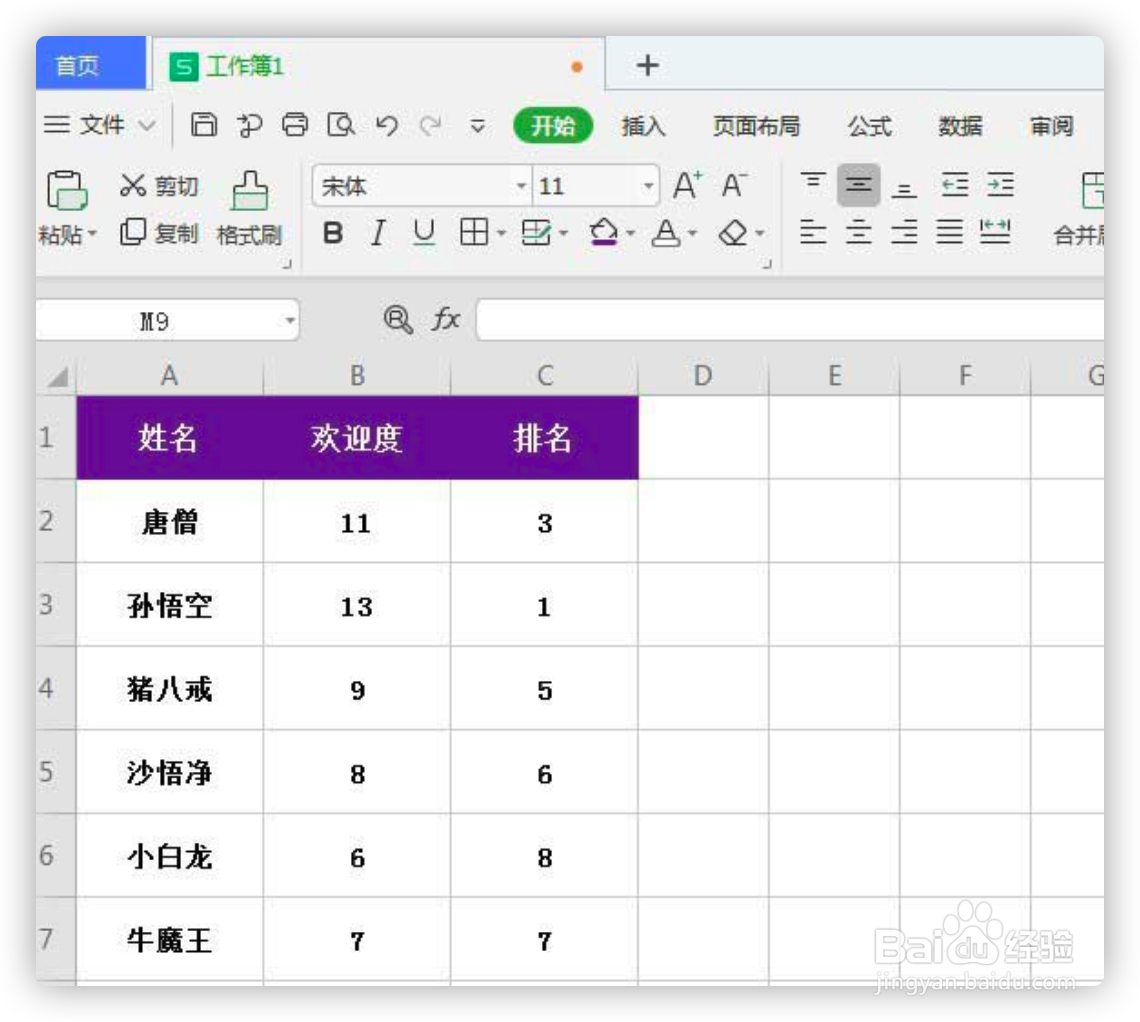This screenshot has width=1140, height=1022.
Task: Insert function with fx icon
Action: point(445,318)
